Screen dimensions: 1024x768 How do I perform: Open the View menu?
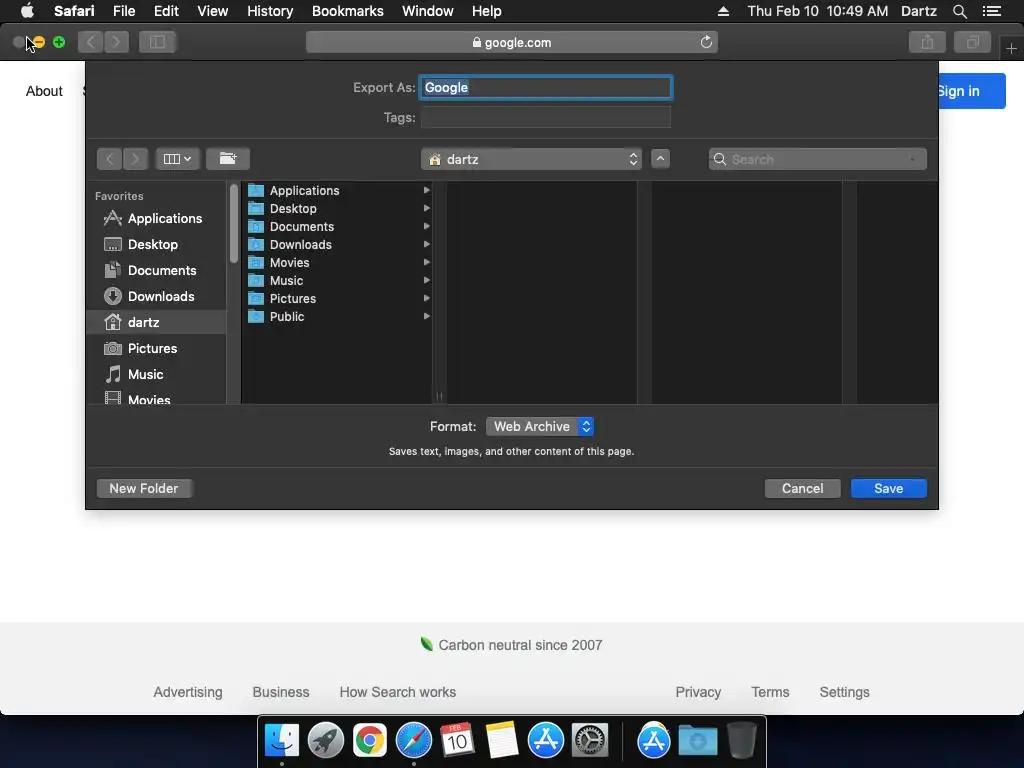point(212,11)
